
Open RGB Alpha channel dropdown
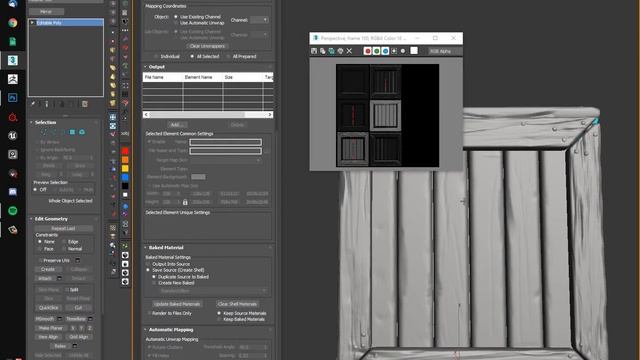[445, 51]
